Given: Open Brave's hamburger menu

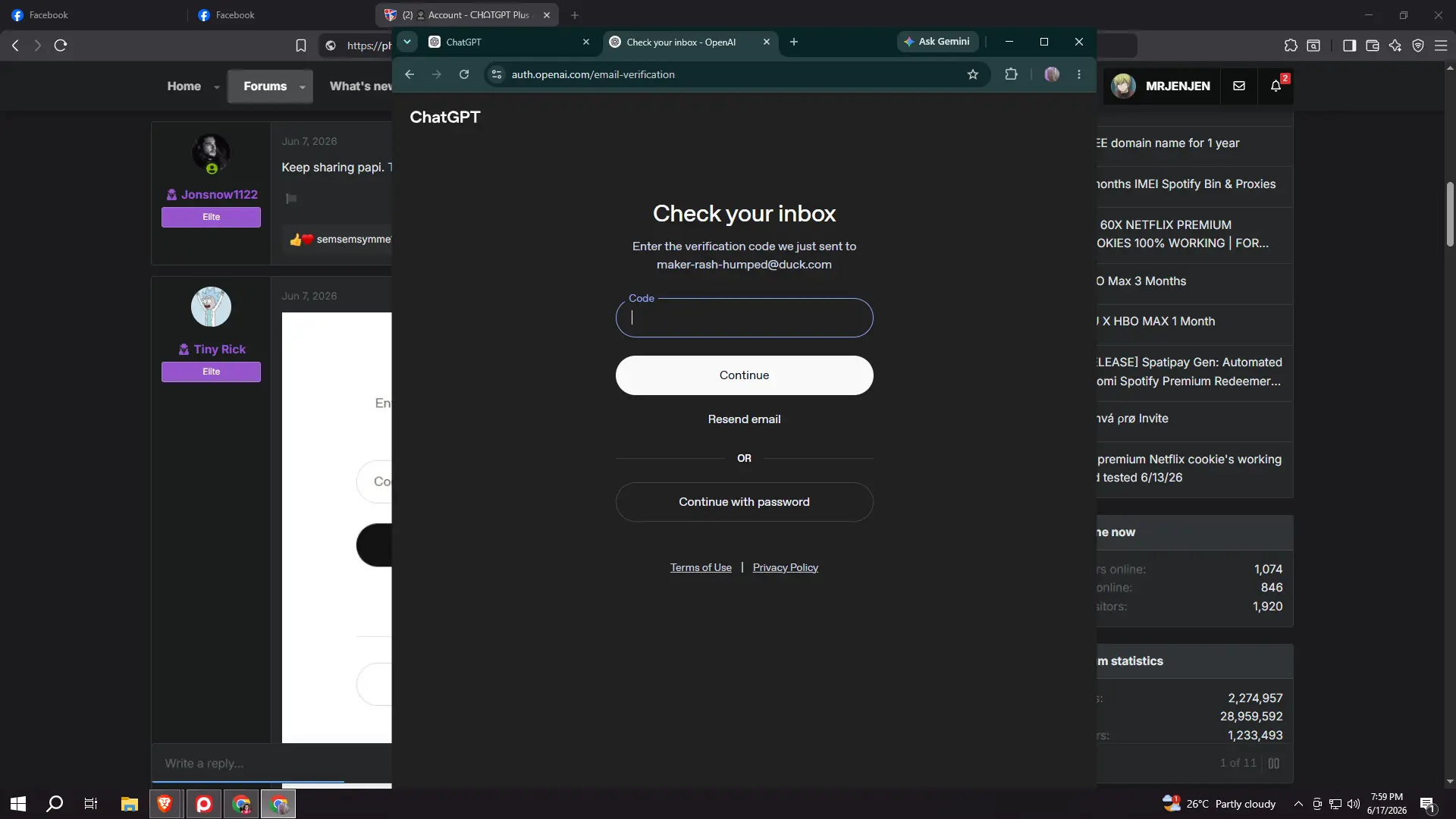Looking at the screenshot, I should click(1441, 45).
